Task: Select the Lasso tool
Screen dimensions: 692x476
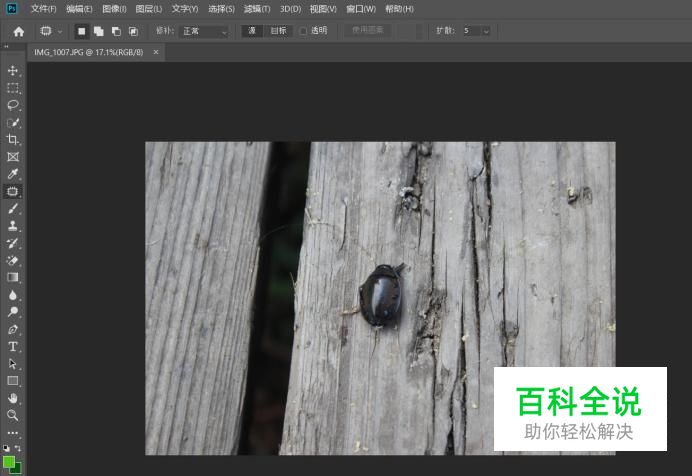Action: 13,105
